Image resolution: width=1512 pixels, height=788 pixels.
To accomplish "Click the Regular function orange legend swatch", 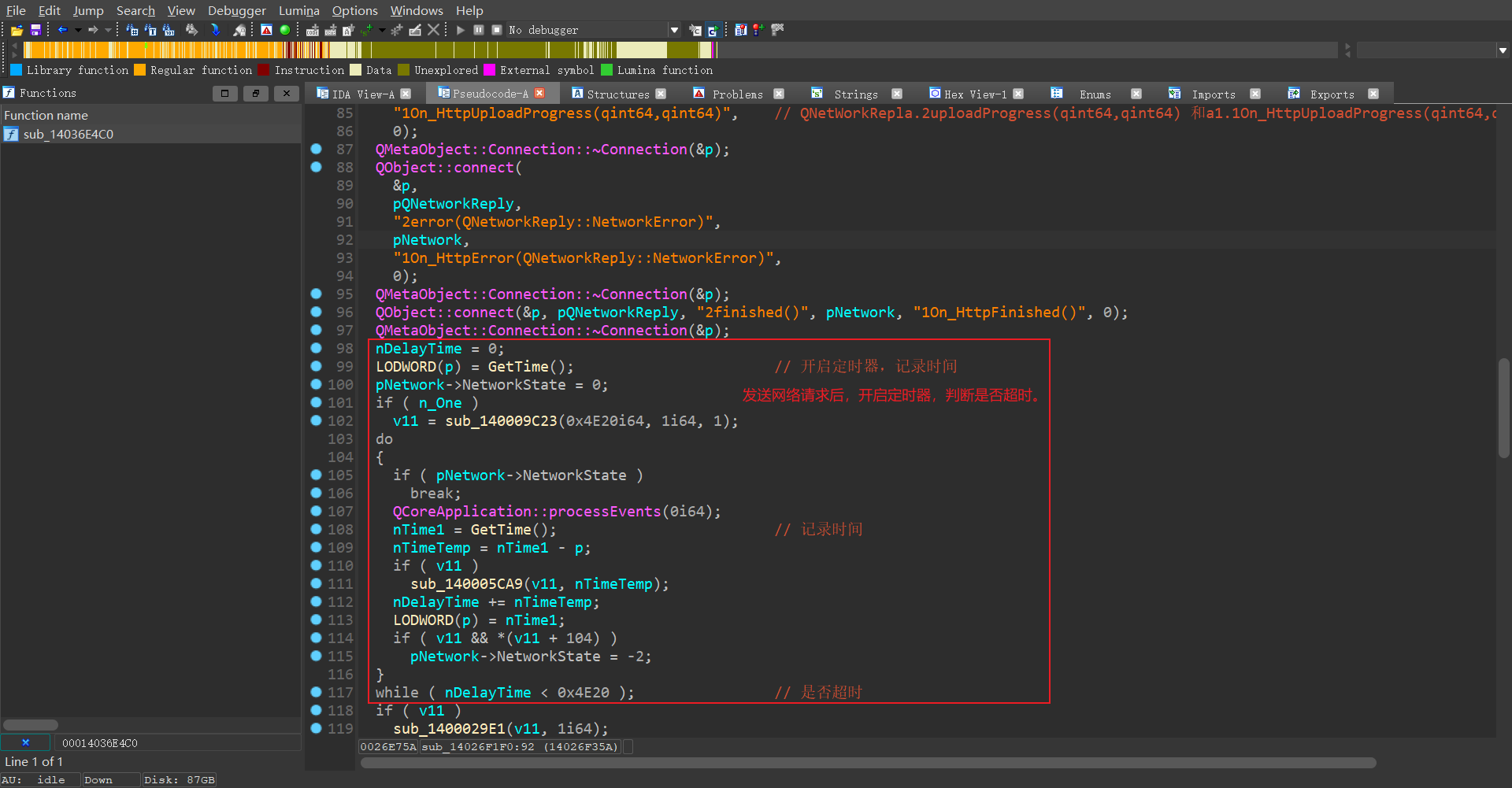I will coord(139,70).
